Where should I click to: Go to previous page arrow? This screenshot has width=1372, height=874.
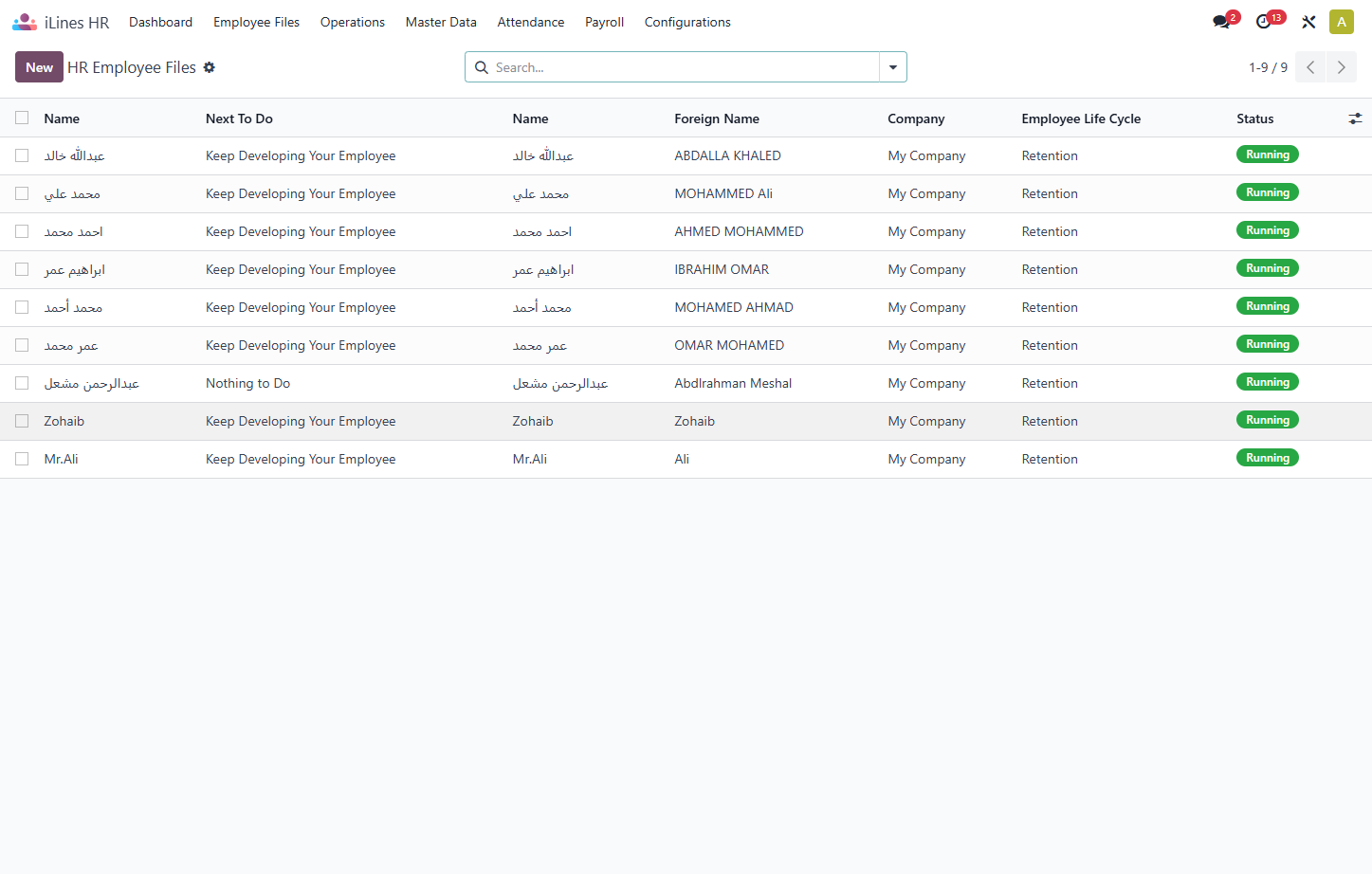click(1310, 67)
